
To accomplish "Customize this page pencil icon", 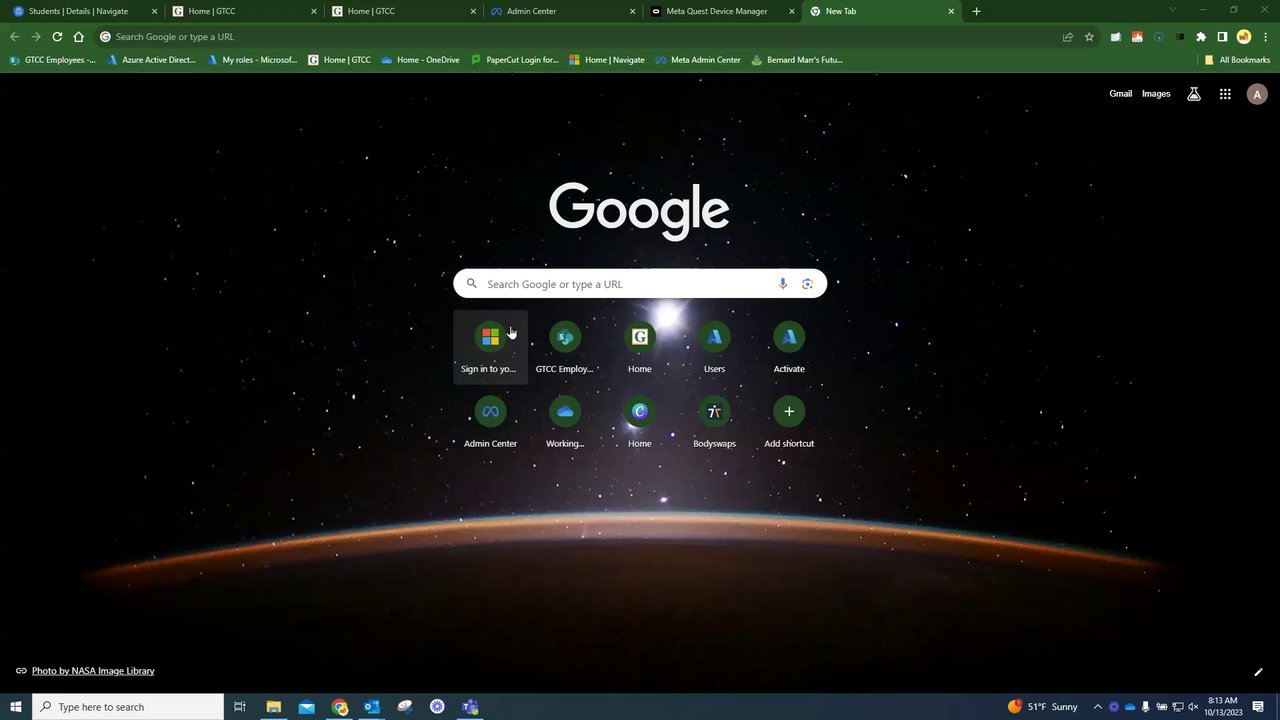I will [1258, 672].
